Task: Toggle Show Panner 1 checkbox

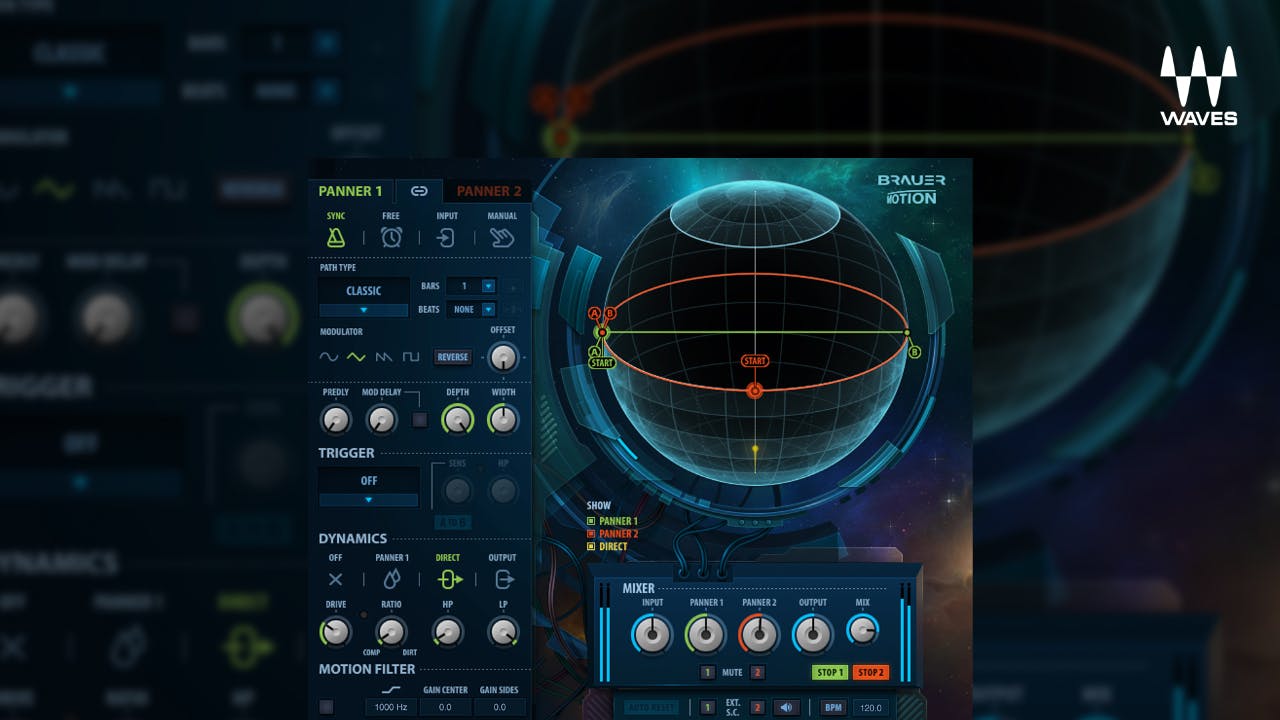Action: pos(591,521)
